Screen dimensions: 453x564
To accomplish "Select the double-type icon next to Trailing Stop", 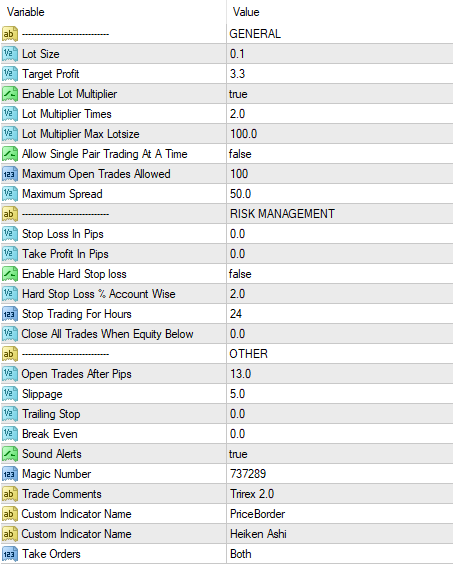I will 10,414.
